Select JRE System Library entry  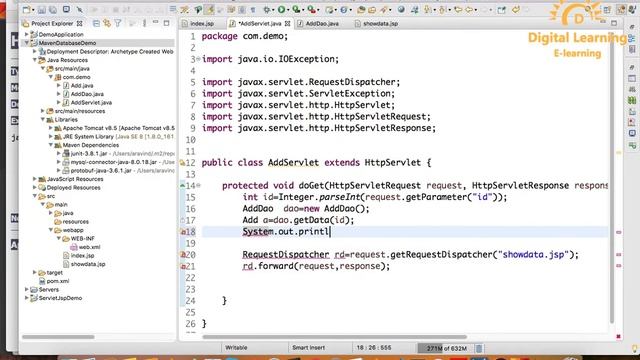click(118, 137)
